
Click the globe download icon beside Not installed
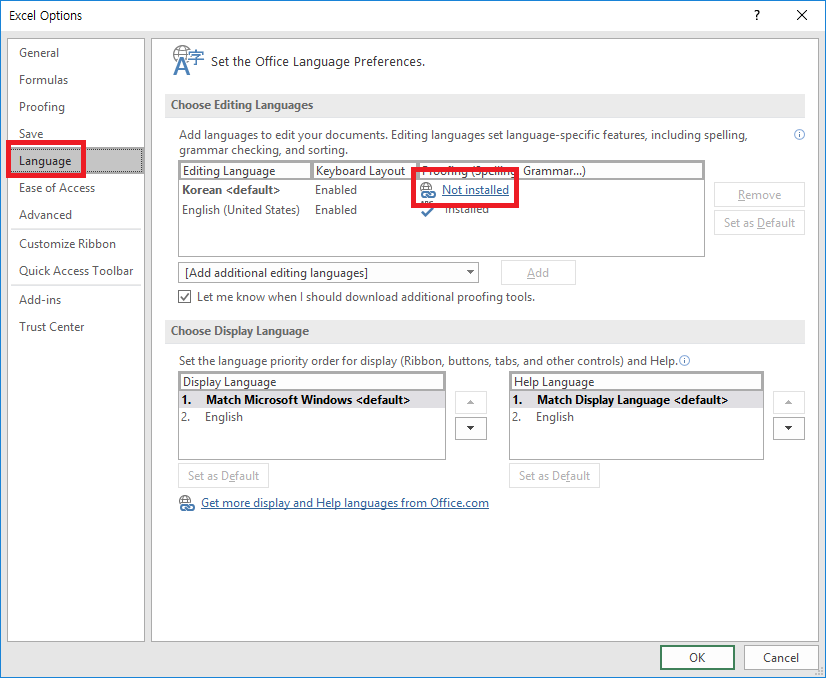(x=427, y=189)
